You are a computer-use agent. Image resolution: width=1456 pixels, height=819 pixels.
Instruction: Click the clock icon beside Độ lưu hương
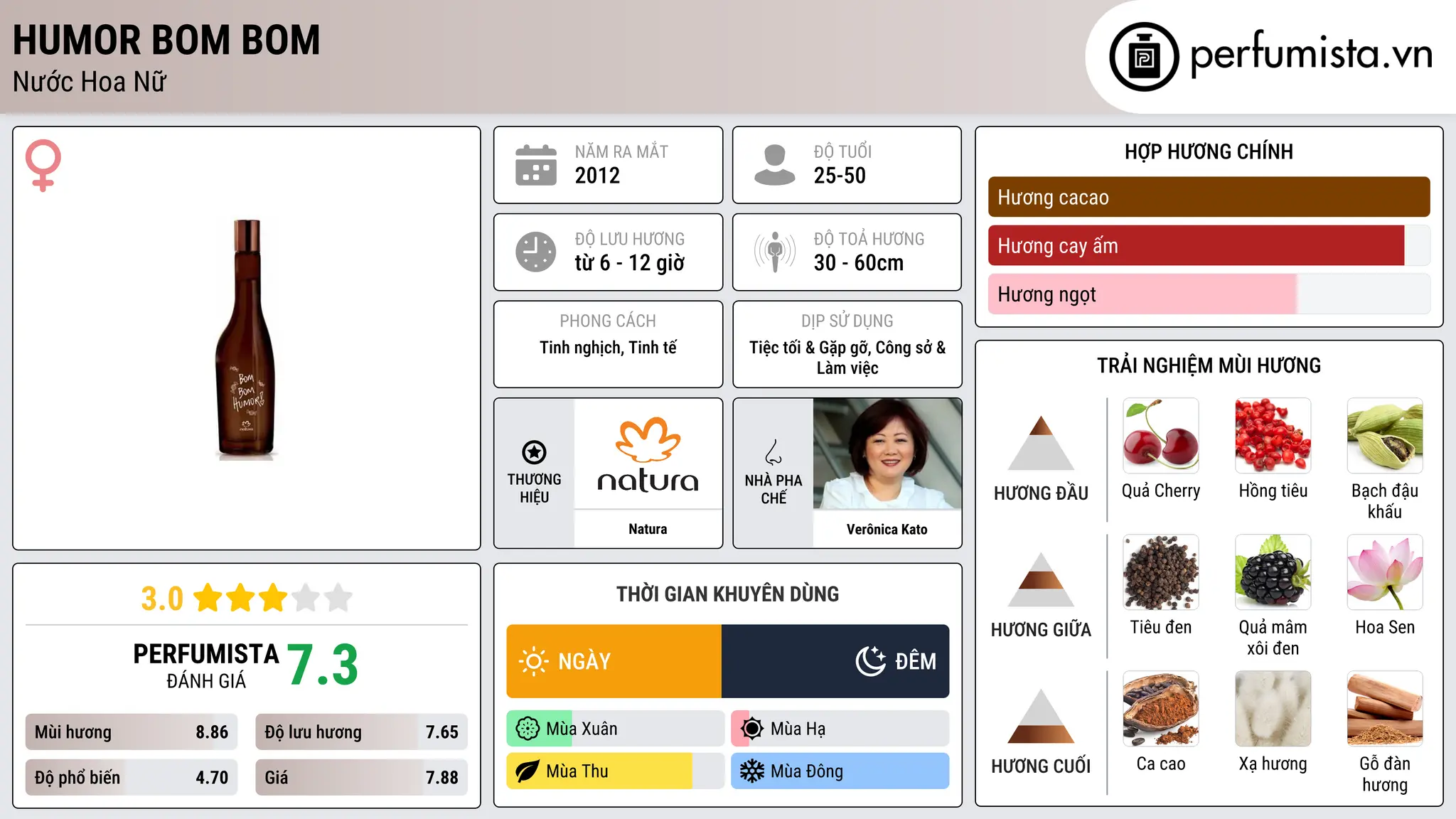pyautogui.click(x=536, y=252)
